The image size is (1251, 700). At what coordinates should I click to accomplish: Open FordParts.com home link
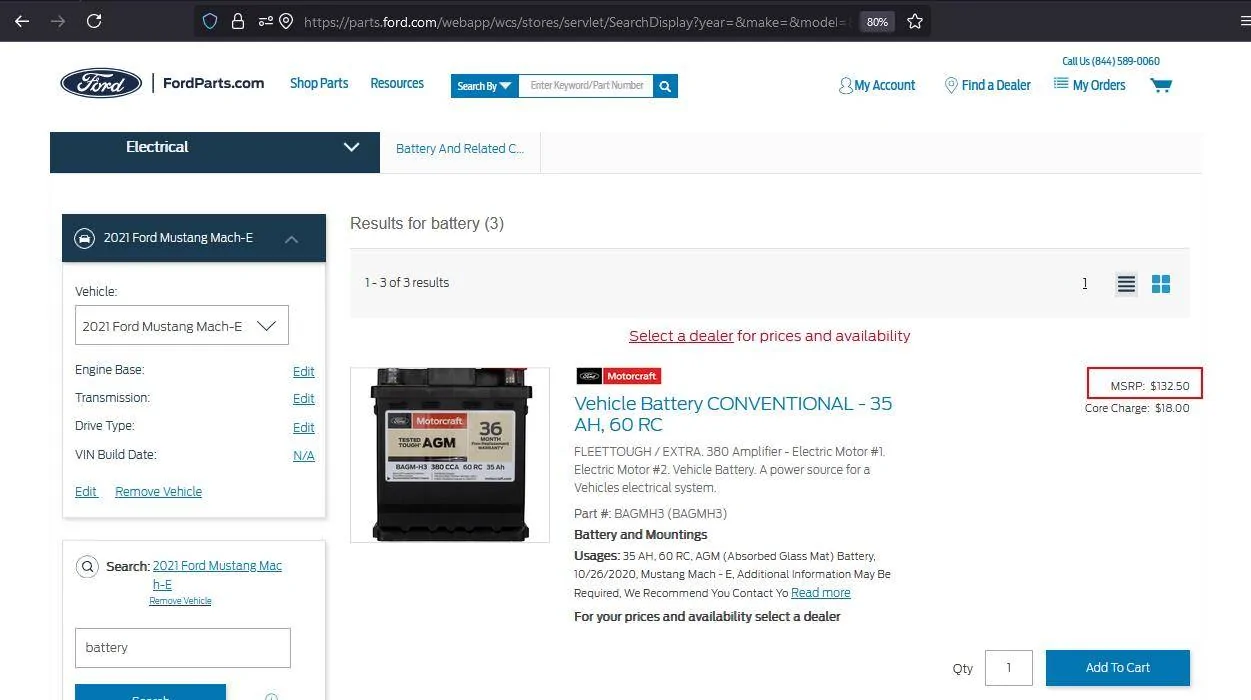(x=213, y=83)
